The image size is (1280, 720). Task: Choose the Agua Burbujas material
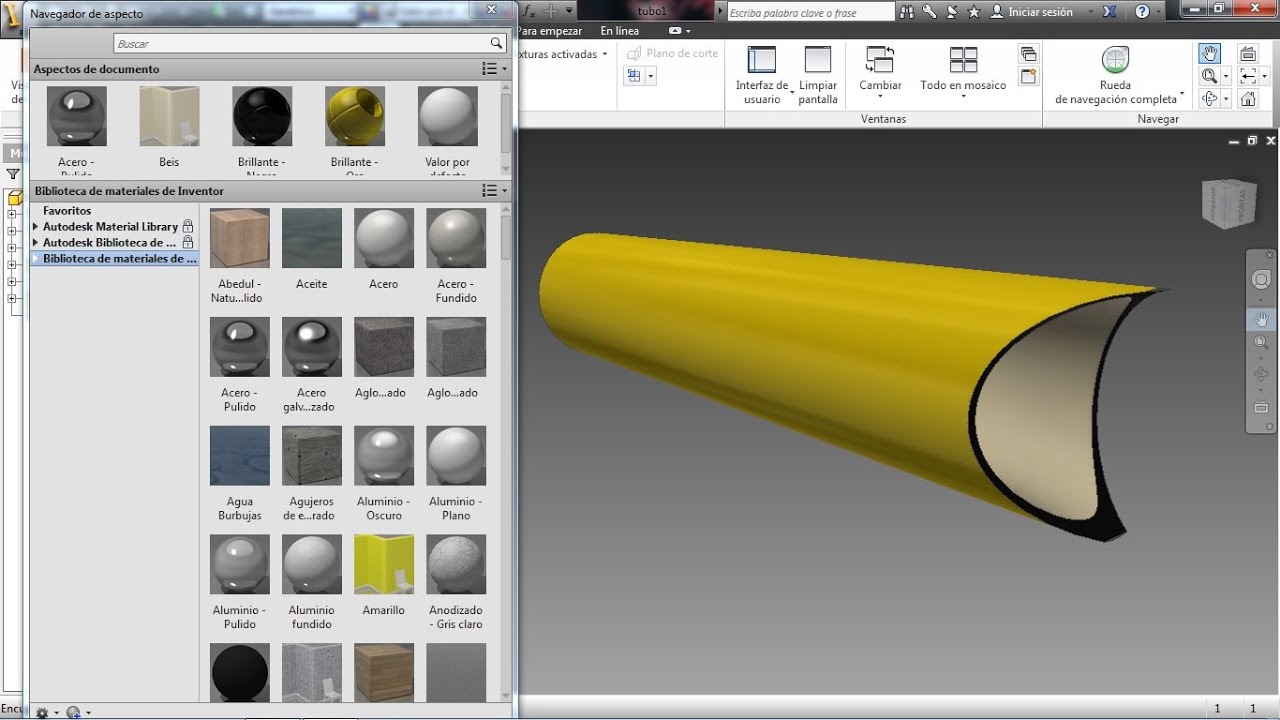pyautogui.click(x=240, y=456)
